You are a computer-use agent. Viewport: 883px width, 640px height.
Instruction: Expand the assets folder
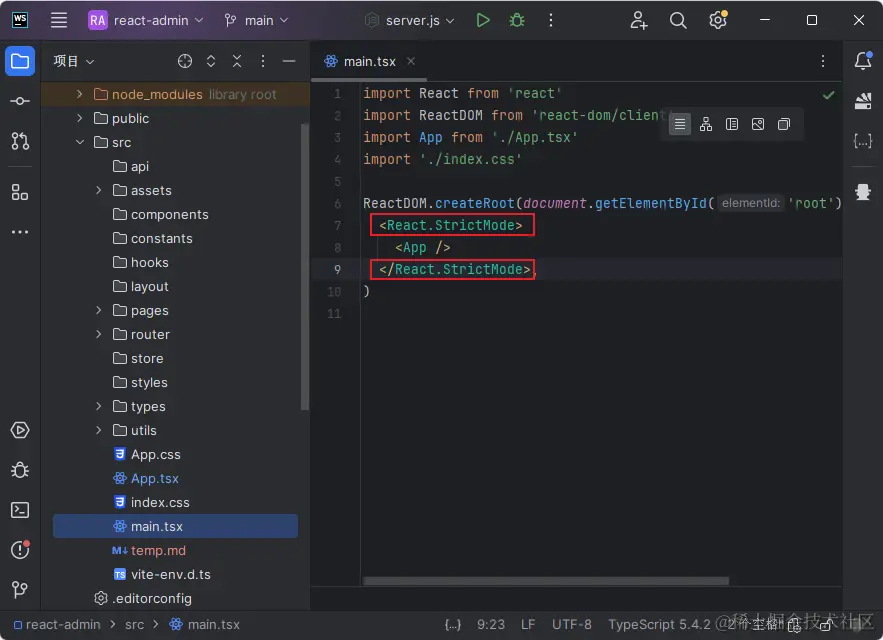click(x=99, y=190)
